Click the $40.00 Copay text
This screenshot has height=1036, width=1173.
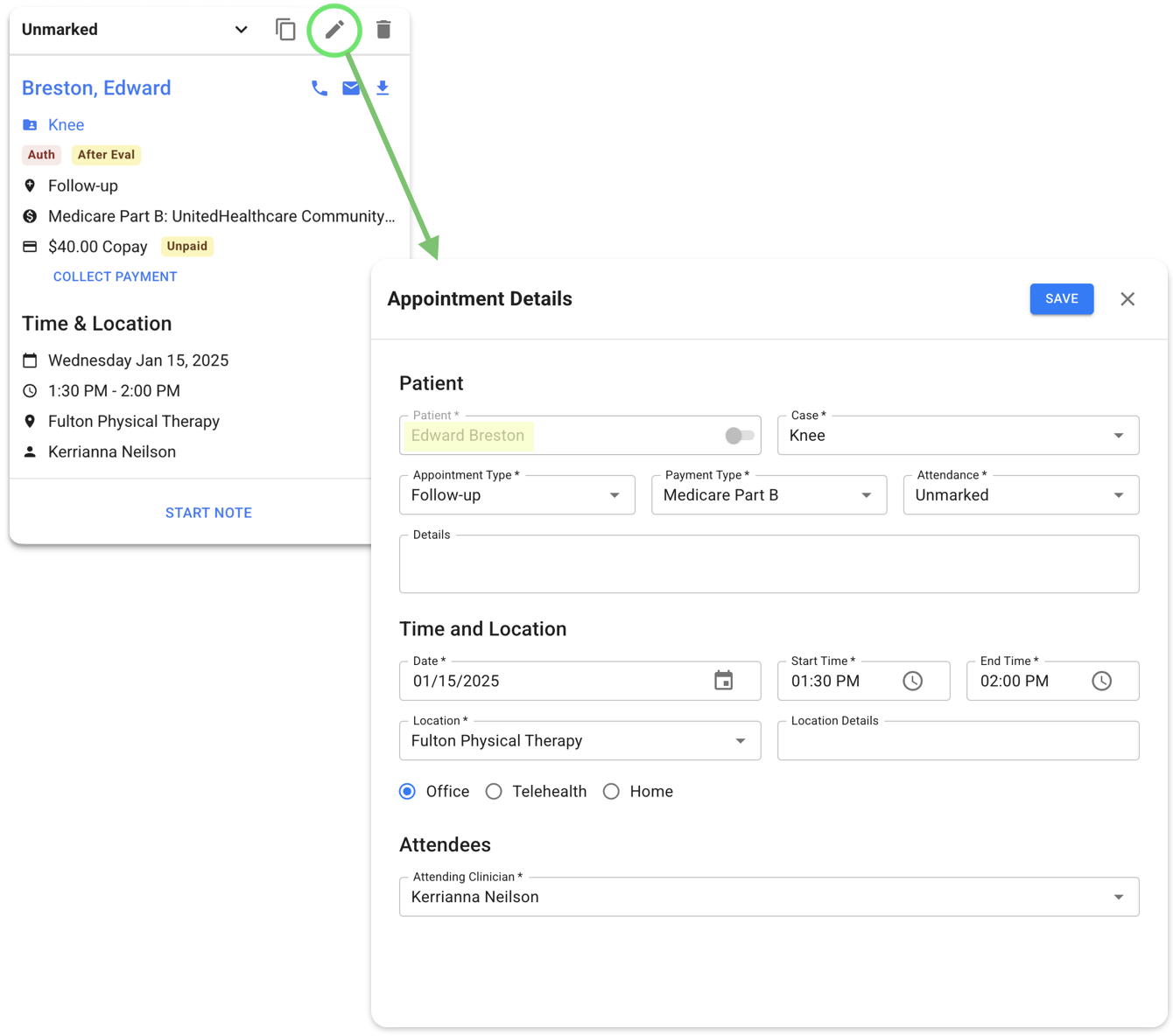point(98,247)
